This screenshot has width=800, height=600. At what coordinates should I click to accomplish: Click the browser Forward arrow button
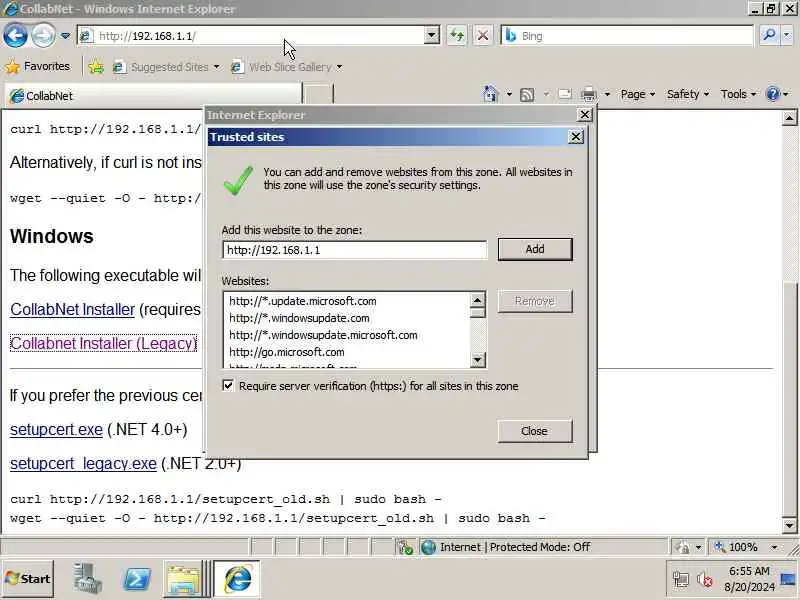[x=43, y=36]
